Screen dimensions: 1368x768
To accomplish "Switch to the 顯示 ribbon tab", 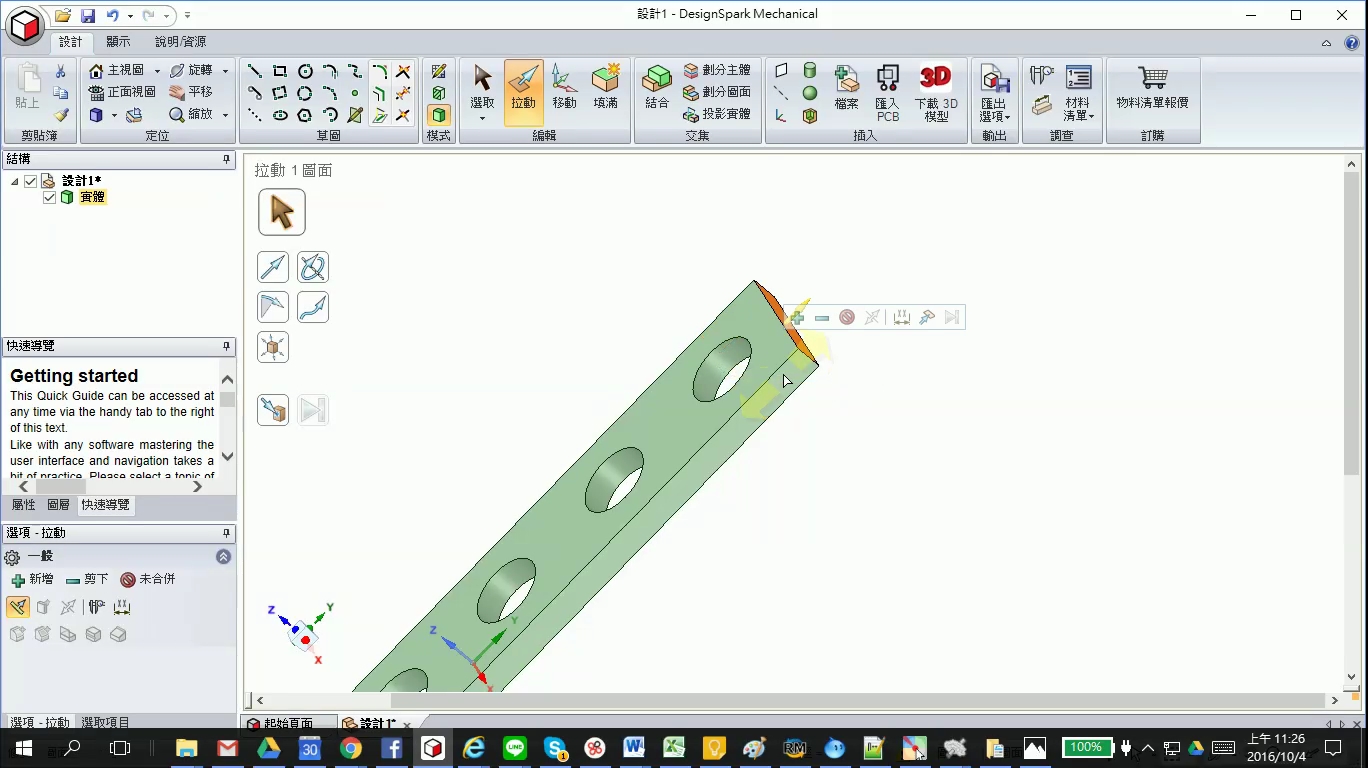I will (x=118, y=42).
